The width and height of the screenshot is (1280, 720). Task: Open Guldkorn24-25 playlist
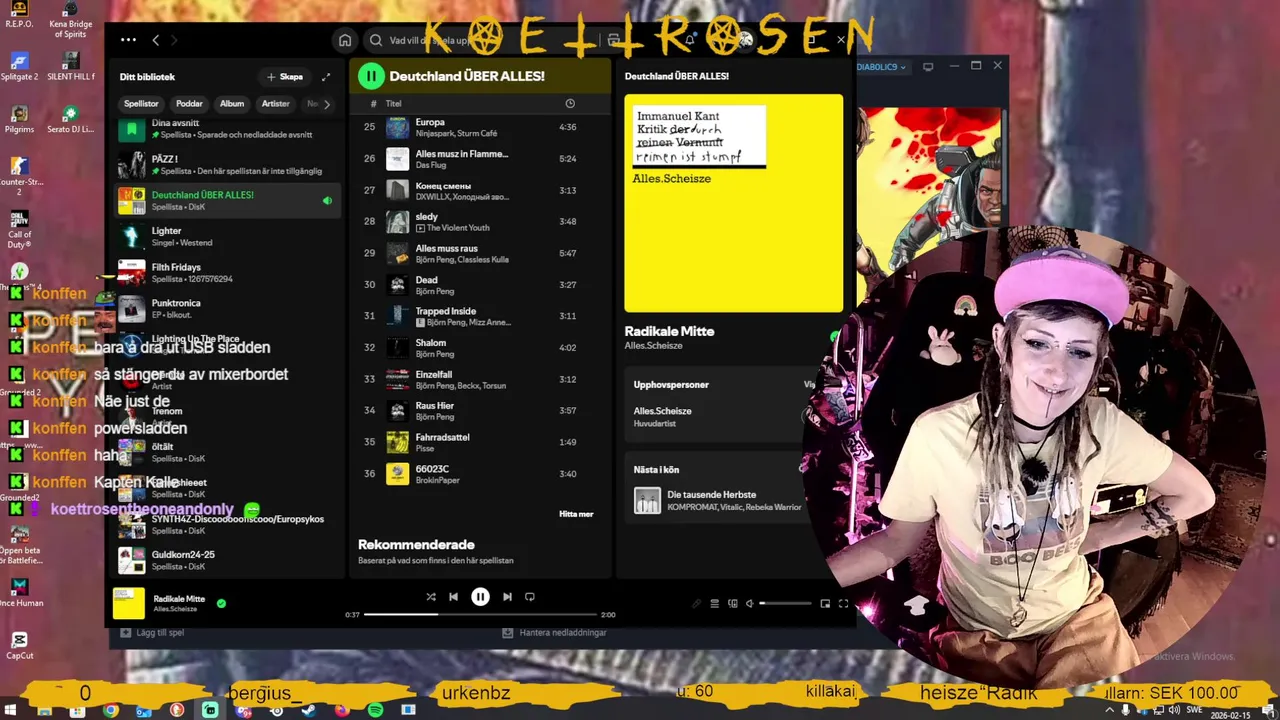point(228,560)
